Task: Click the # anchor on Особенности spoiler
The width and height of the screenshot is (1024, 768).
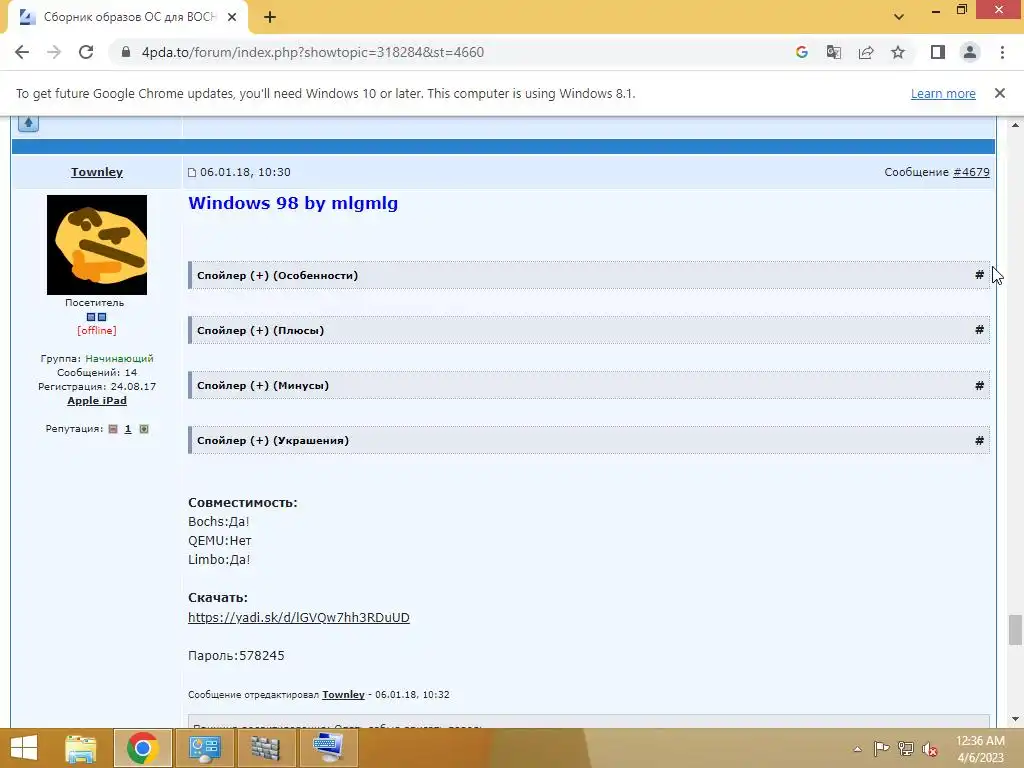Action: tap(979, 275)
